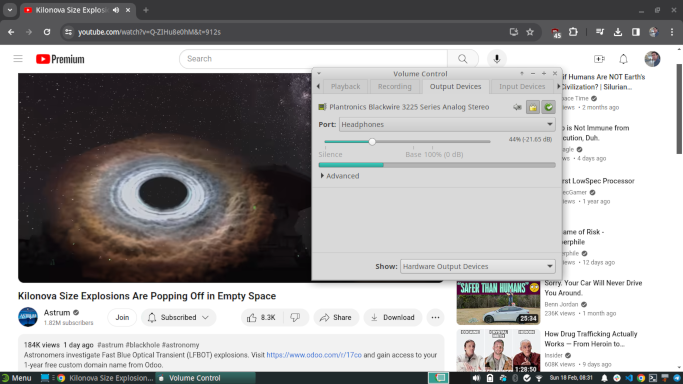
Task: Open the Port dropdown showing Headphones
Action: click(x=447, y=125)
